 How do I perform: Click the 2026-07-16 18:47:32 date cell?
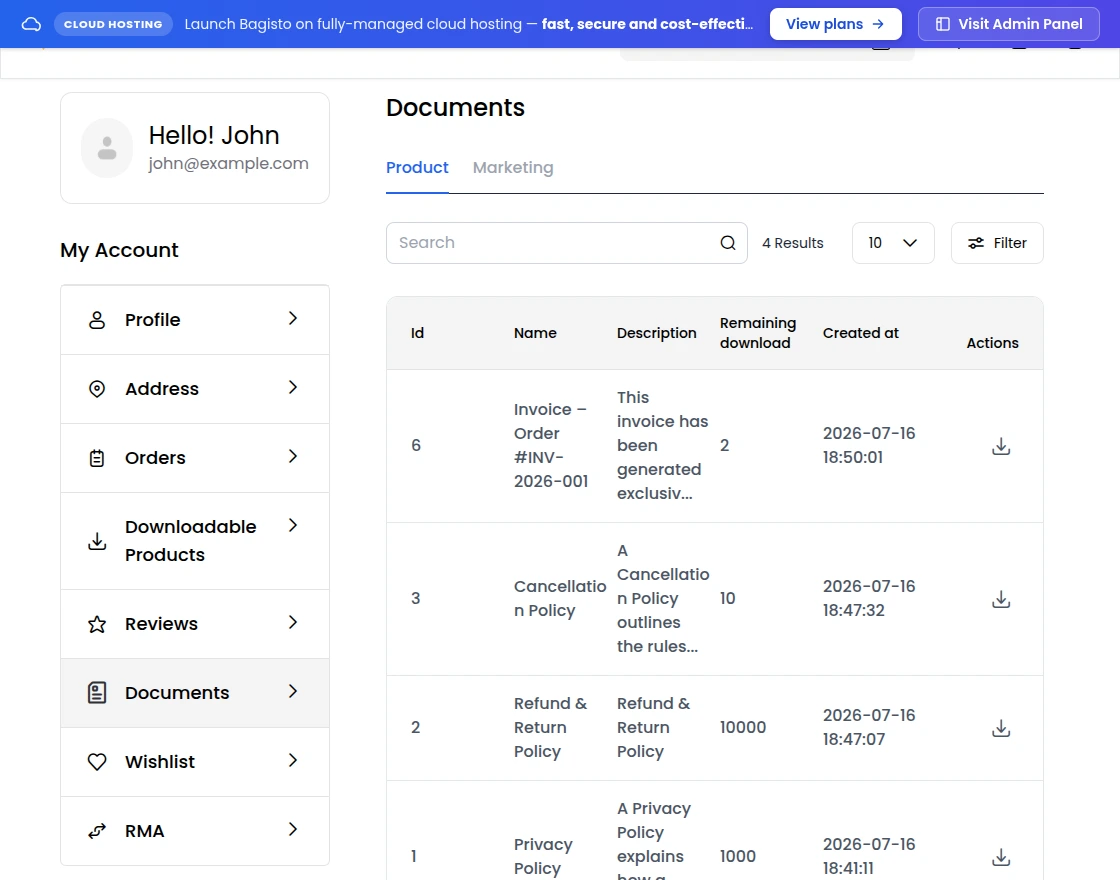pos(869,599)
